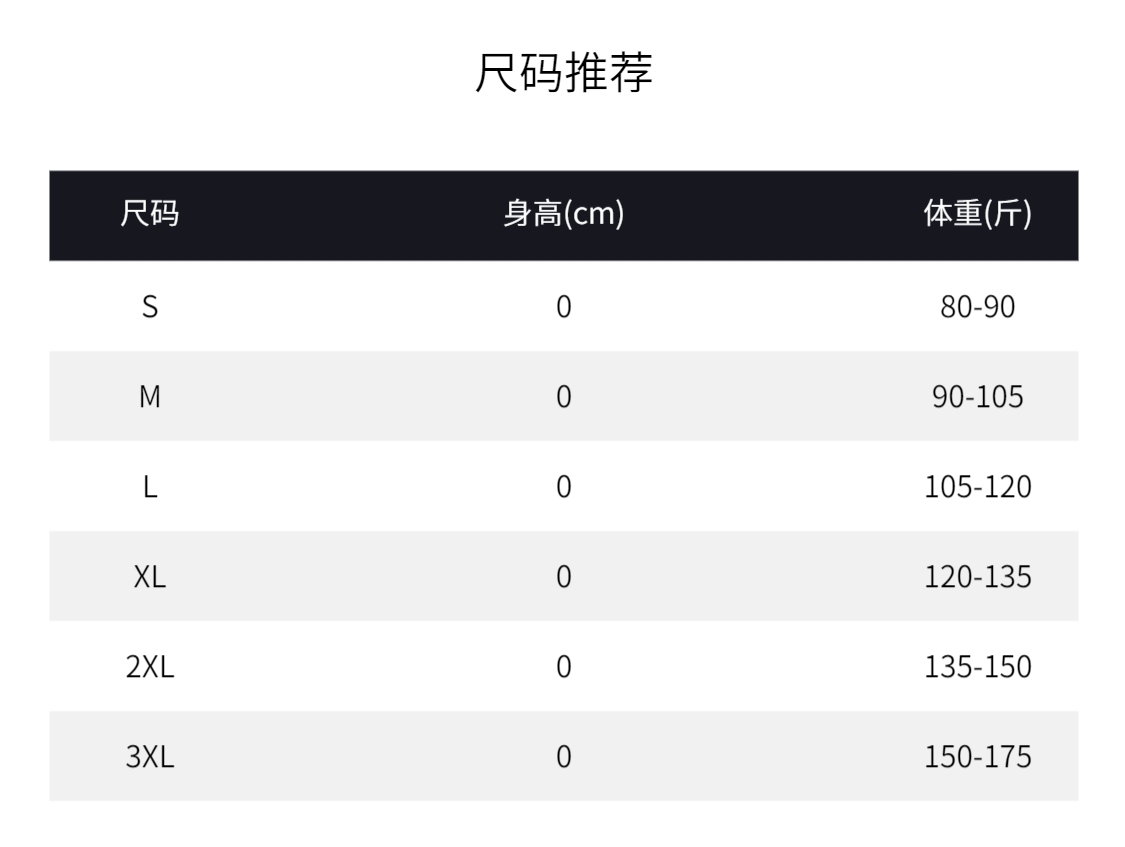Click the 150-175 weight cell

(977, 757)
